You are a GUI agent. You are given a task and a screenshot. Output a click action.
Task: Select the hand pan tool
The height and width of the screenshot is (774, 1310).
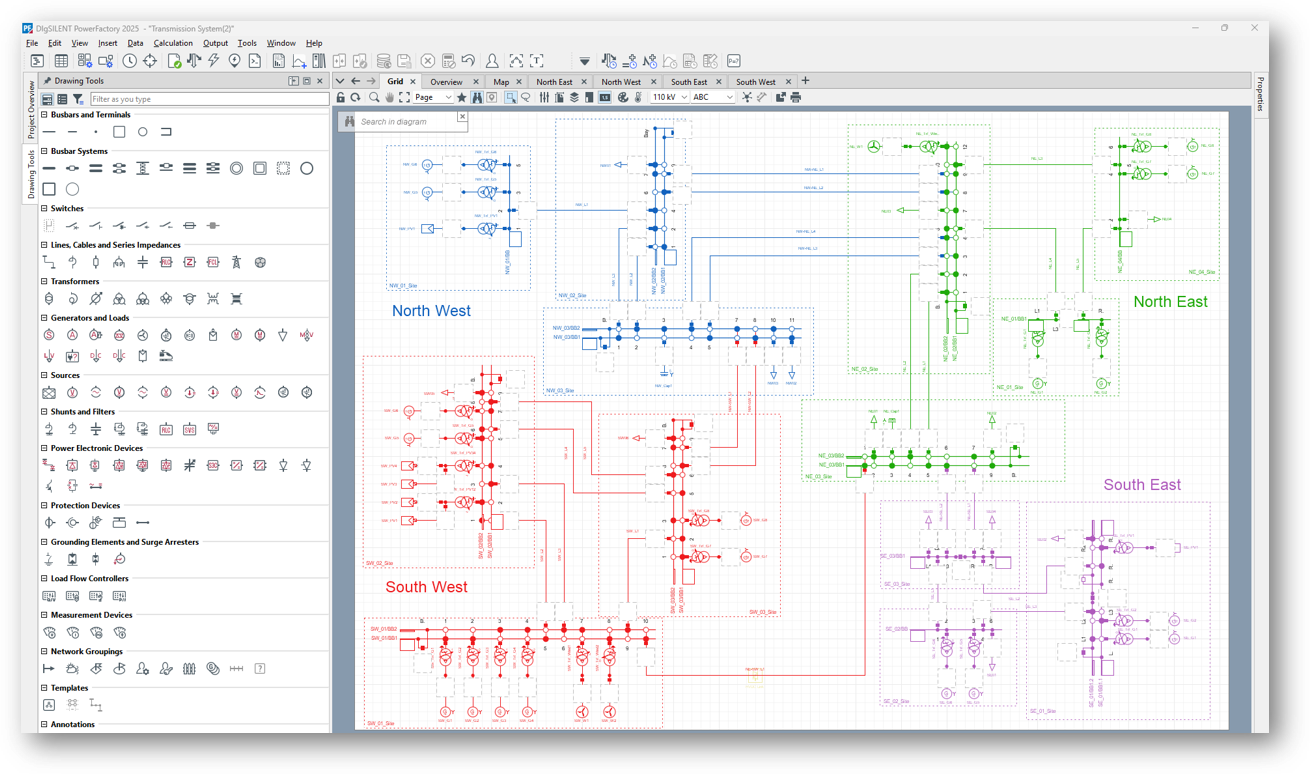pyautogui.click(x=389, y=98)
